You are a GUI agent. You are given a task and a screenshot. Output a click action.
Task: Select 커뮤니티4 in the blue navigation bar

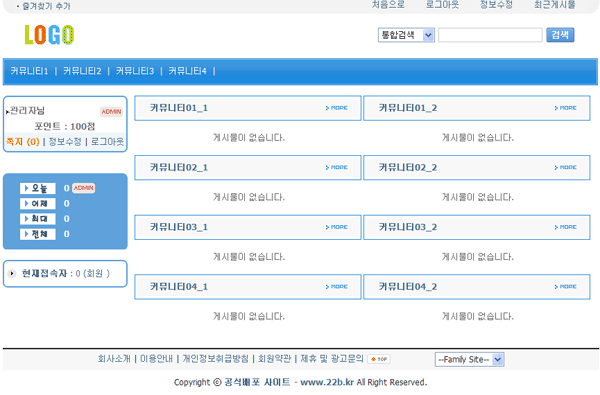pos(188,71)
